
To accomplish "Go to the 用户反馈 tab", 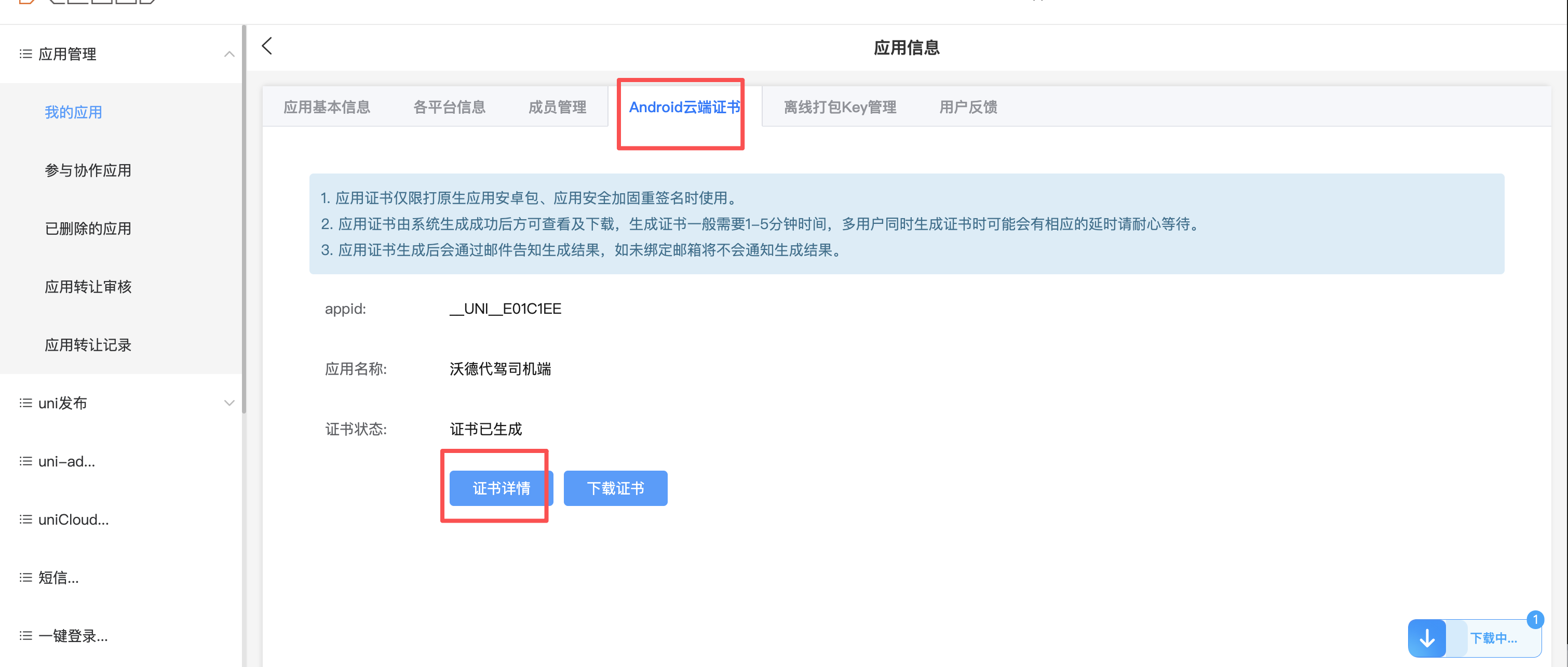I will (968, 107).
